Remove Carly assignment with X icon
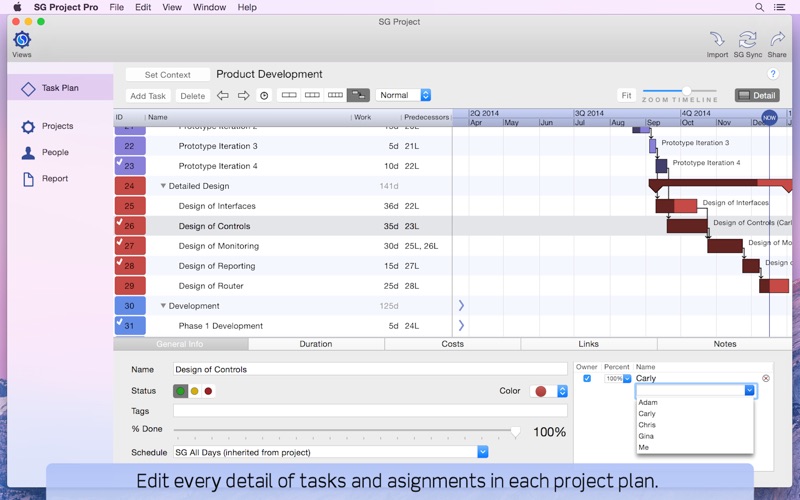The height and width of the screenshot is (500, 800). point(766,378)
